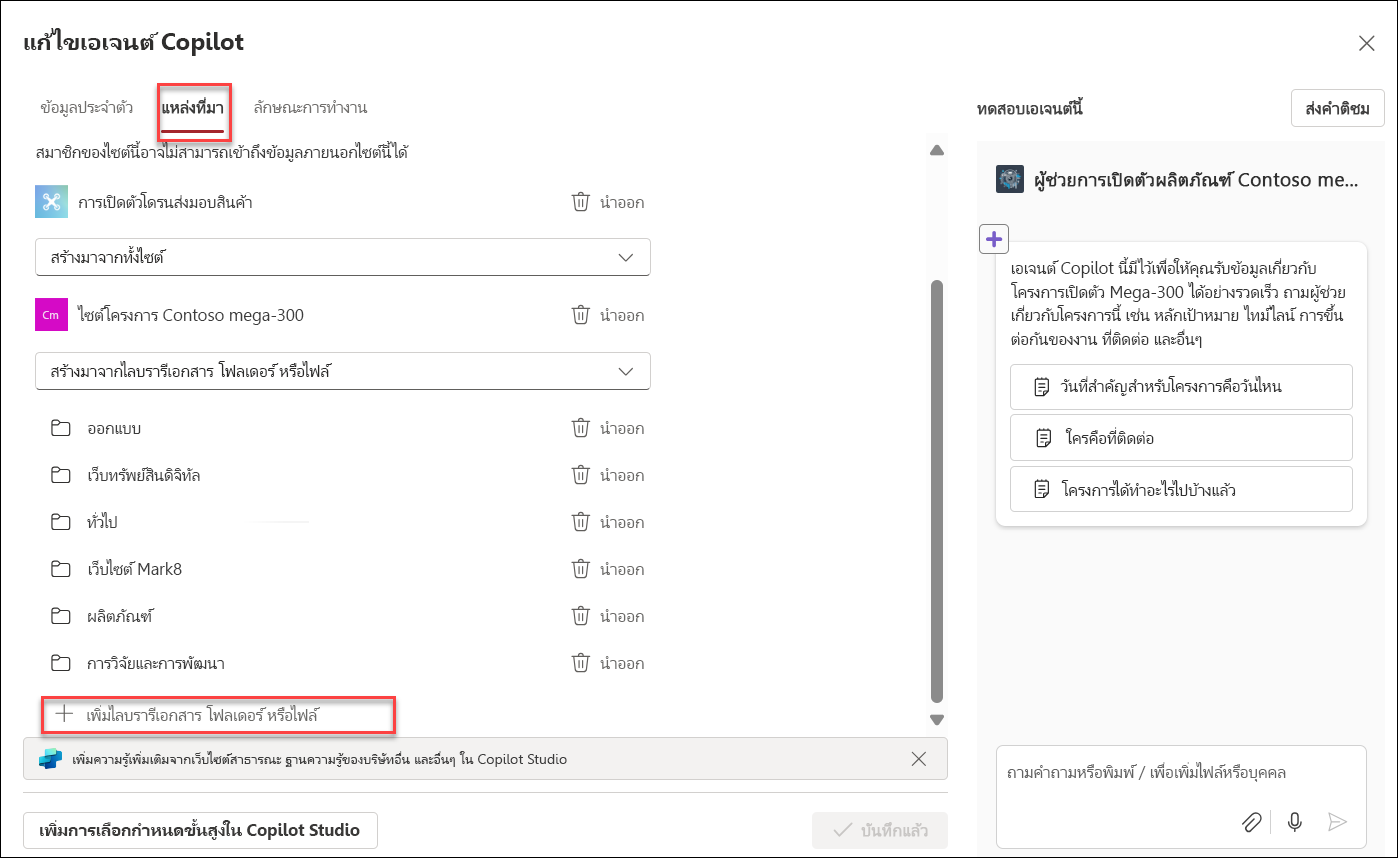Open the สร้างมาจากไลบรารีเอกสาร โฟลเดอร์ หรือไฟล์ dropdown
Screen dimensions: 1398x858
coord(343,371)
